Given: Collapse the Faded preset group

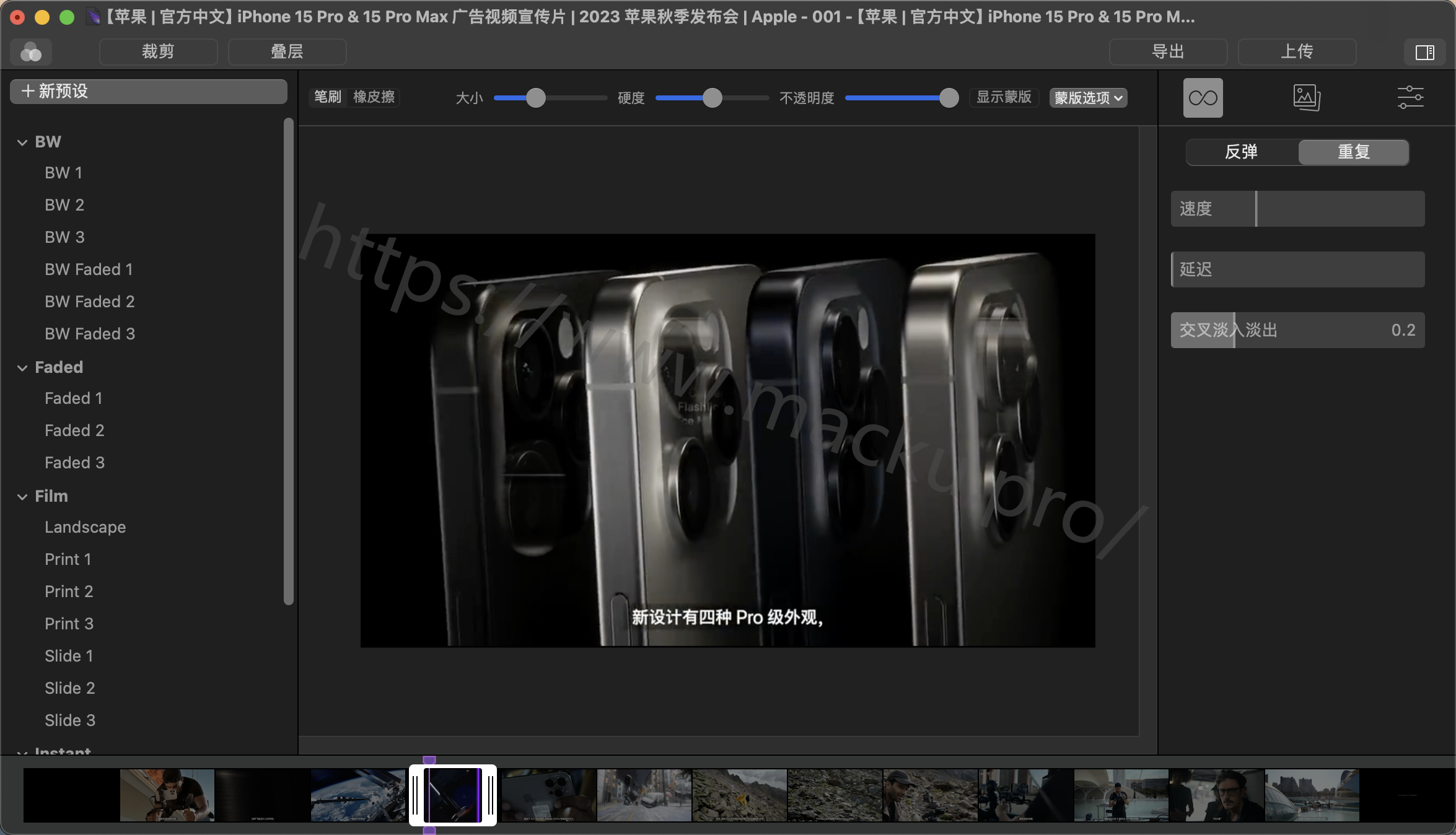Looking at the screenshot, I should (22, 368).
